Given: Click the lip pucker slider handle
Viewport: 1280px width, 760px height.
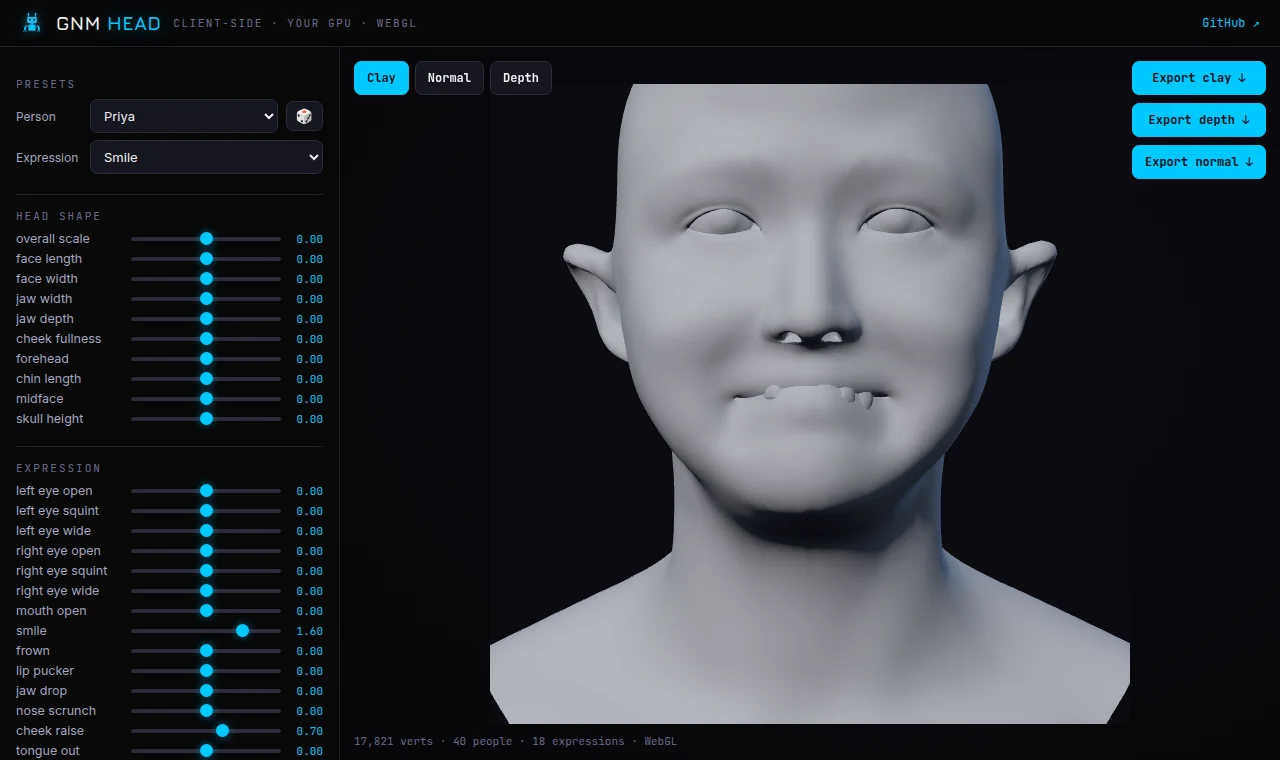Looking at the screenshot, I should [206, 671].
